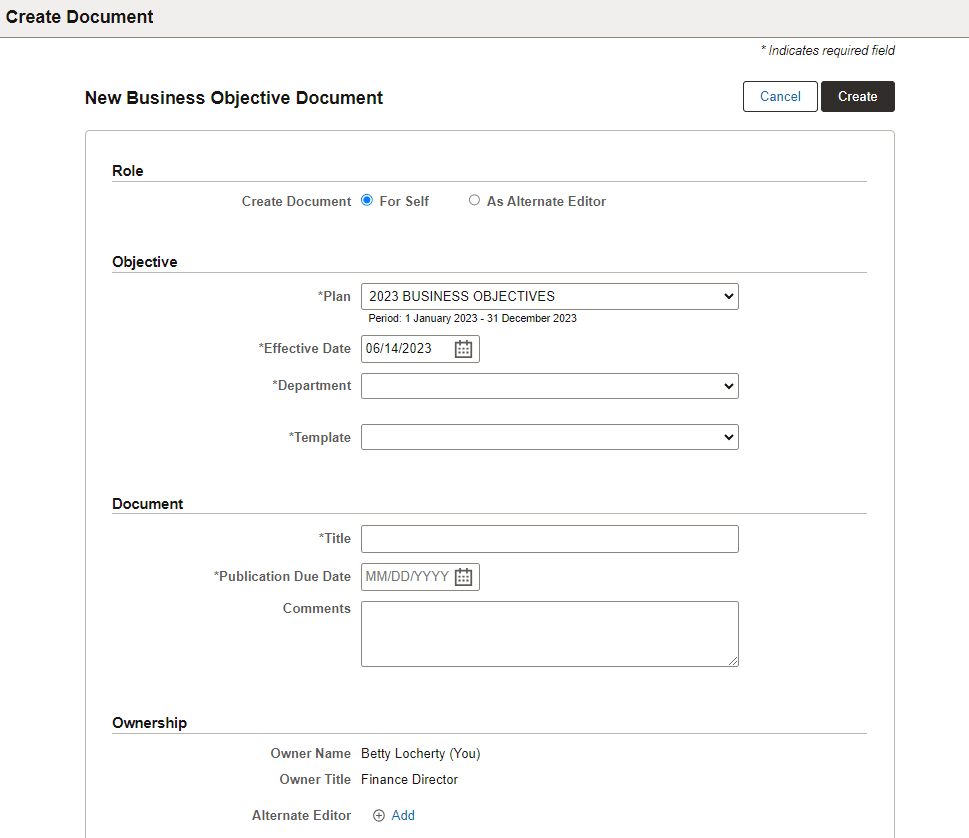
Task: Click the Create button
Action: pyautogui.click(x=857, y=96)
